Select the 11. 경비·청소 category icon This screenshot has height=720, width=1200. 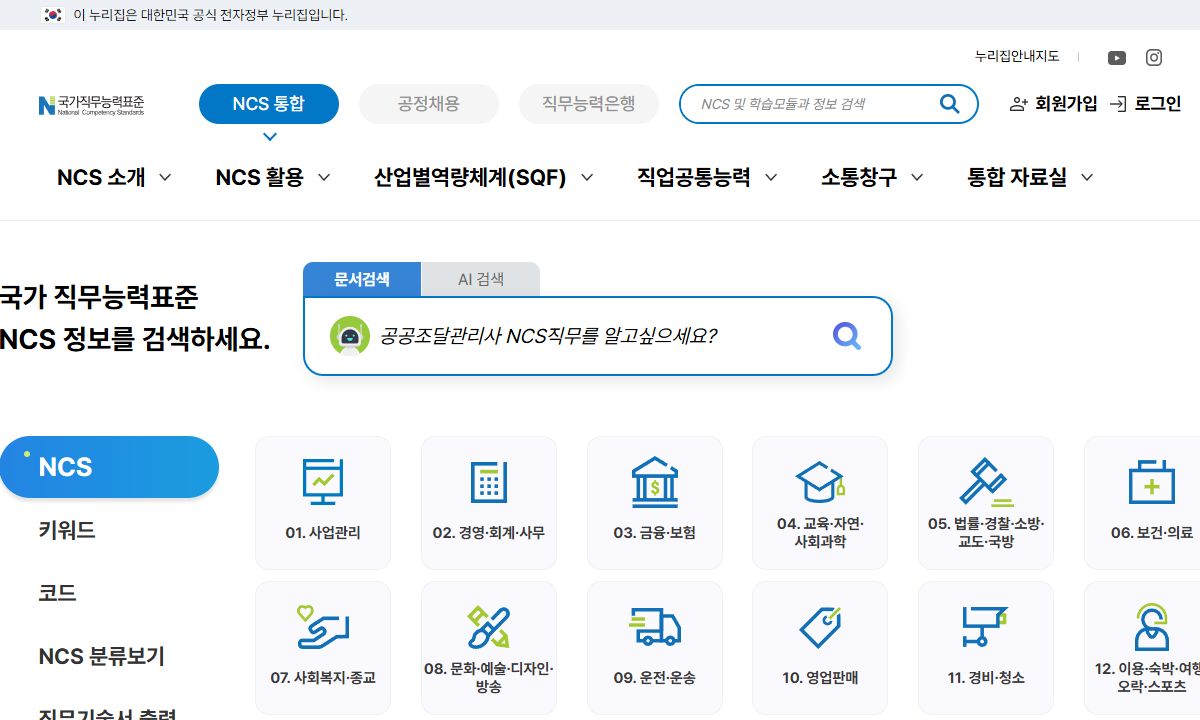click(x=986, y=627)
